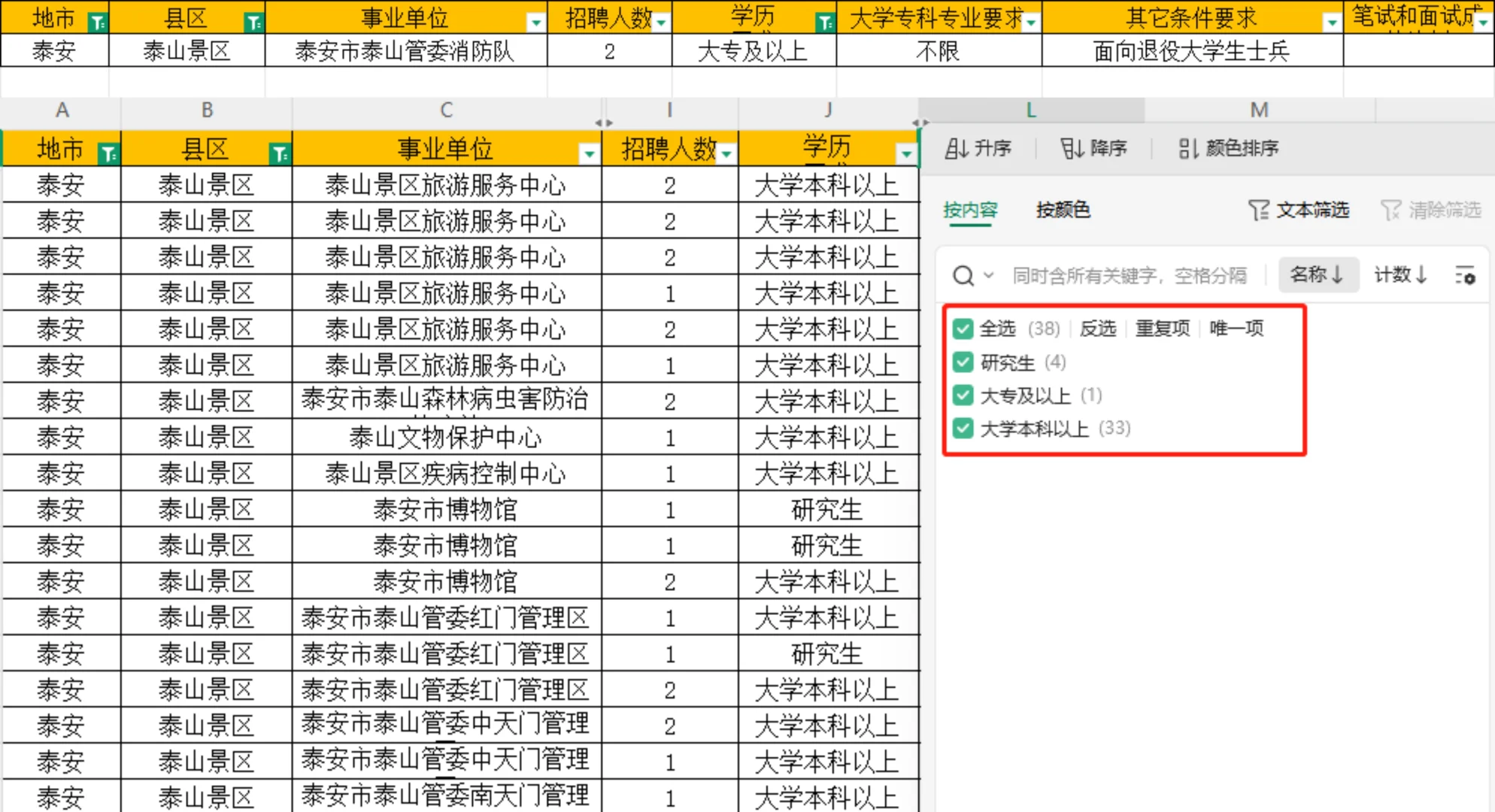Switch to the 按颜色 tab

tap(1063, 210)
